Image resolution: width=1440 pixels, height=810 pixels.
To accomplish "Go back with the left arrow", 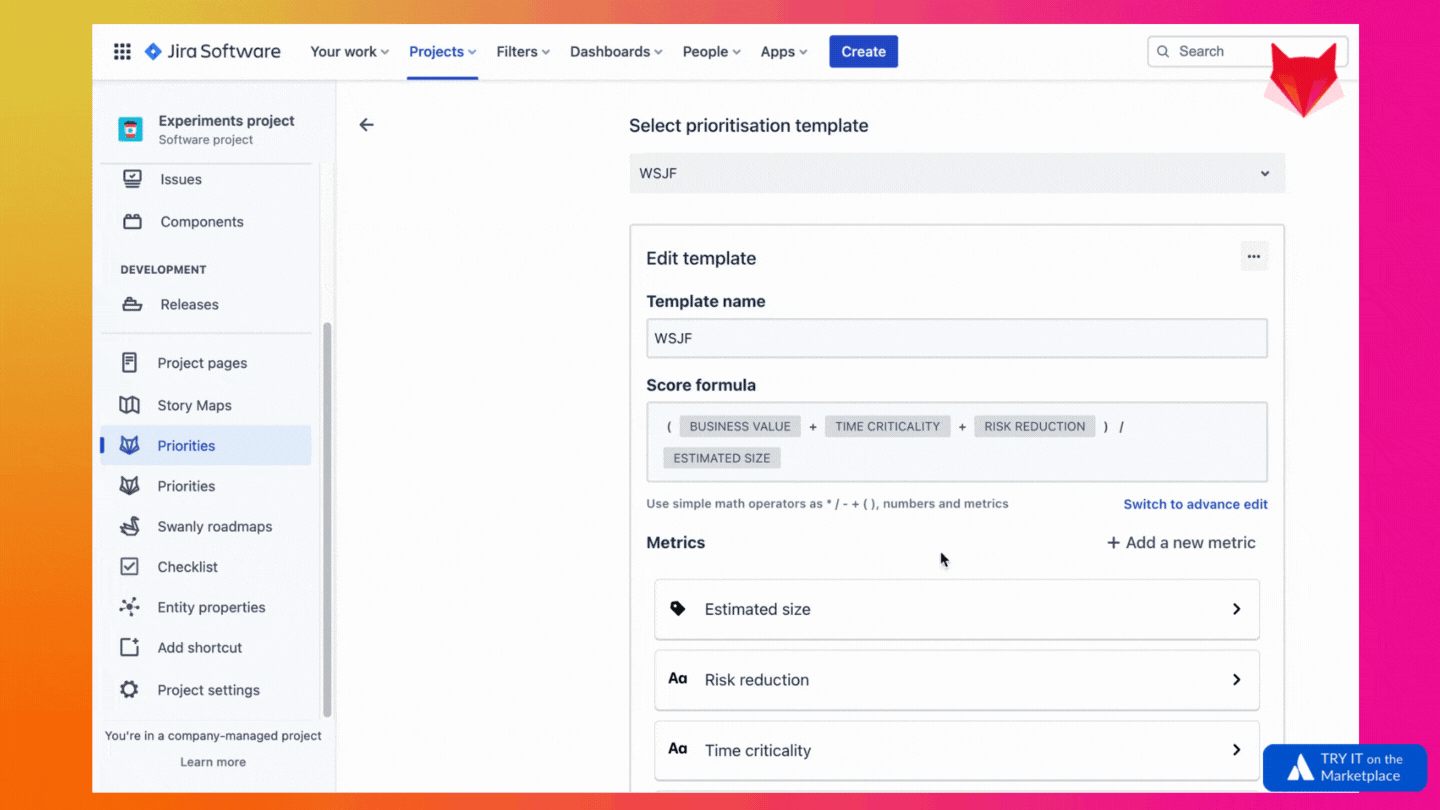I will pos(366,125).
